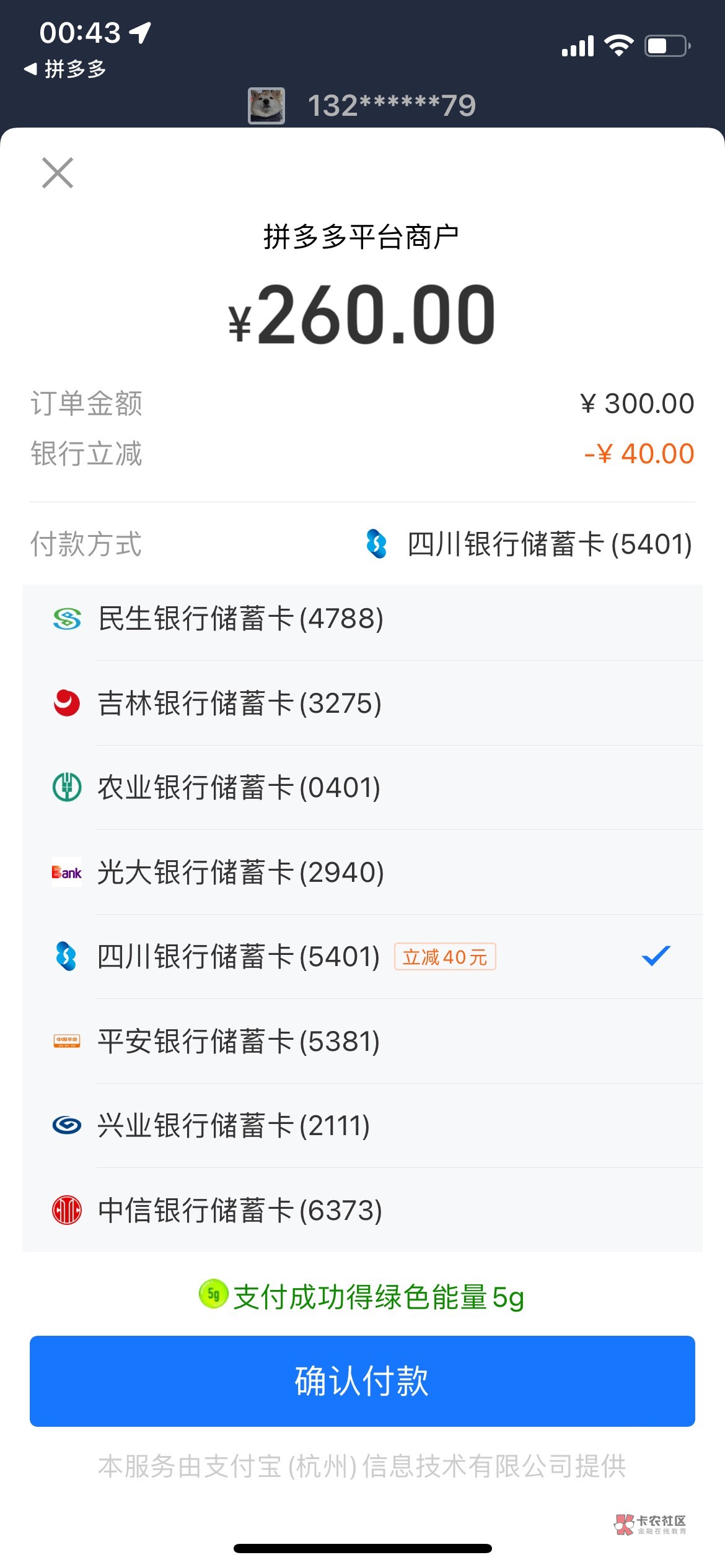The width and height of the screenshot is (725, 1568).
Task: Select 民生银行储蓄卡 (4788) as payment card
Action: (241, 619)
